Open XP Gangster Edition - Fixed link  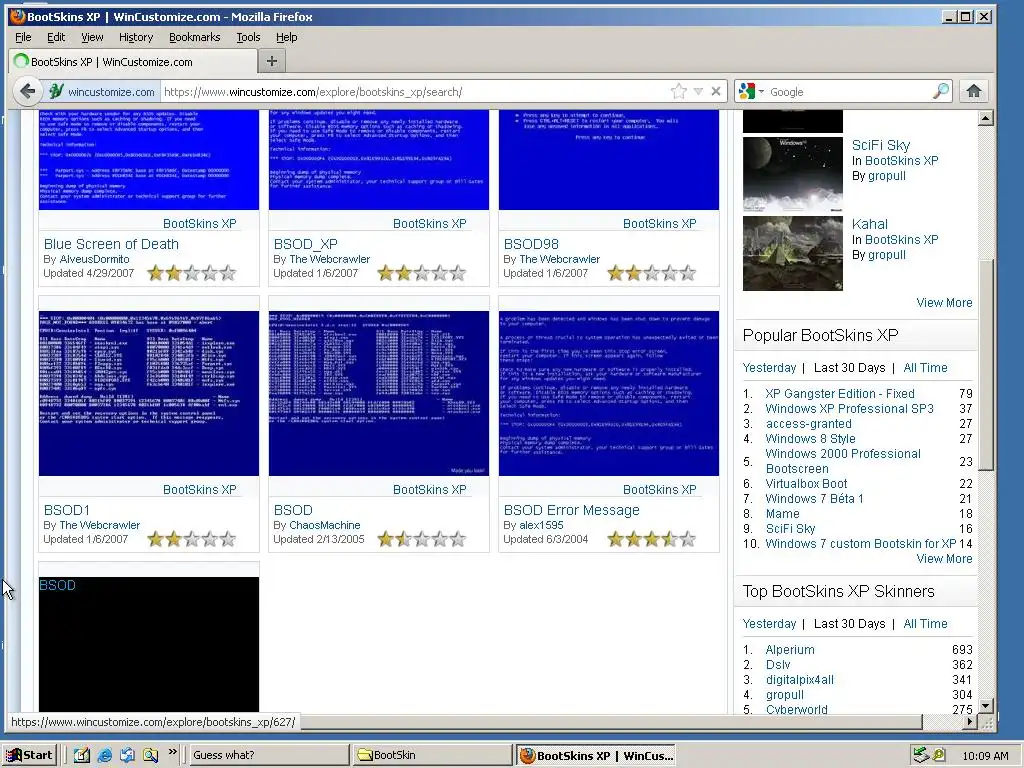pos(840,394)
